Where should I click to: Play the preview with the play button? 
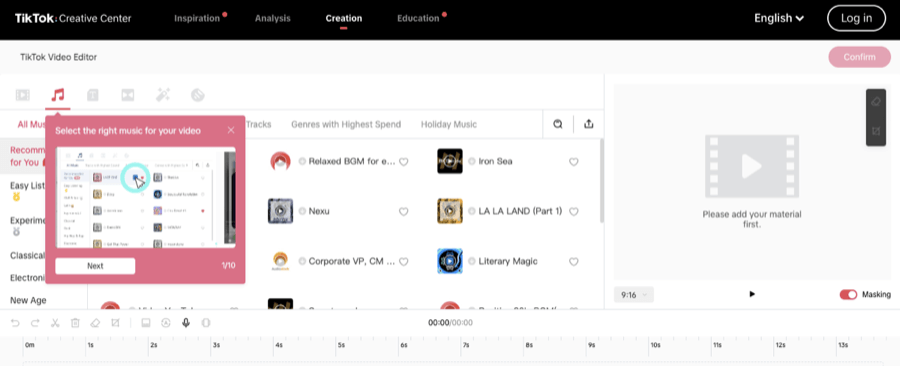(x=752, y=294)
